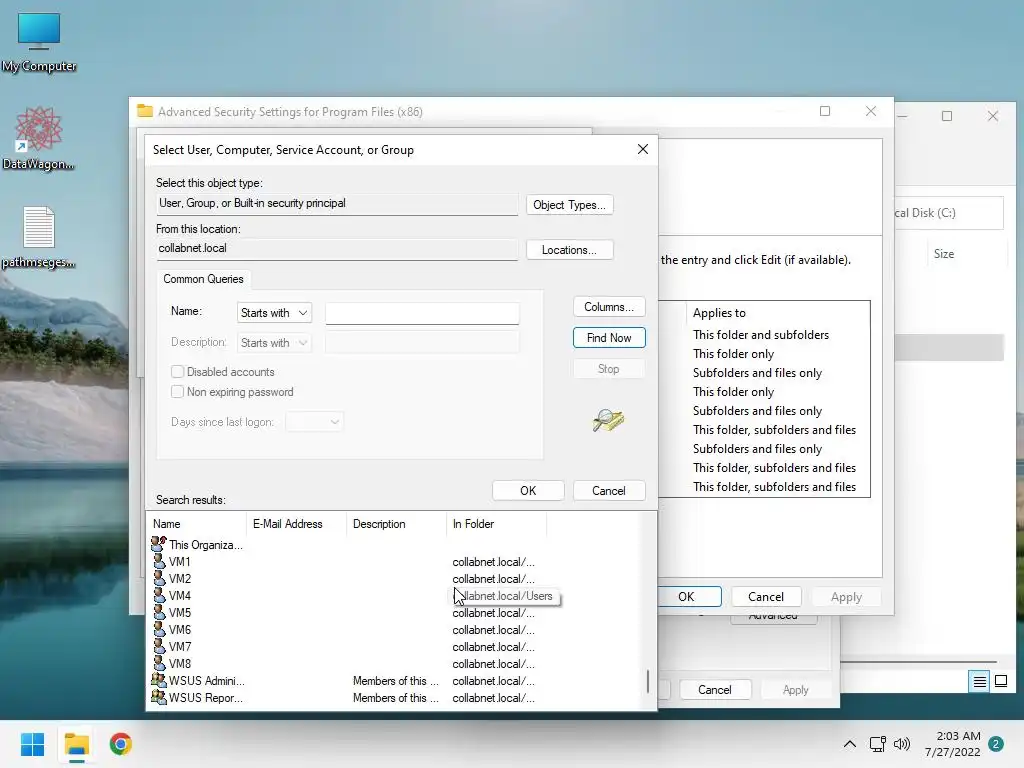Open the Windows Start menu
The image size is (1024, 768).
32,744
